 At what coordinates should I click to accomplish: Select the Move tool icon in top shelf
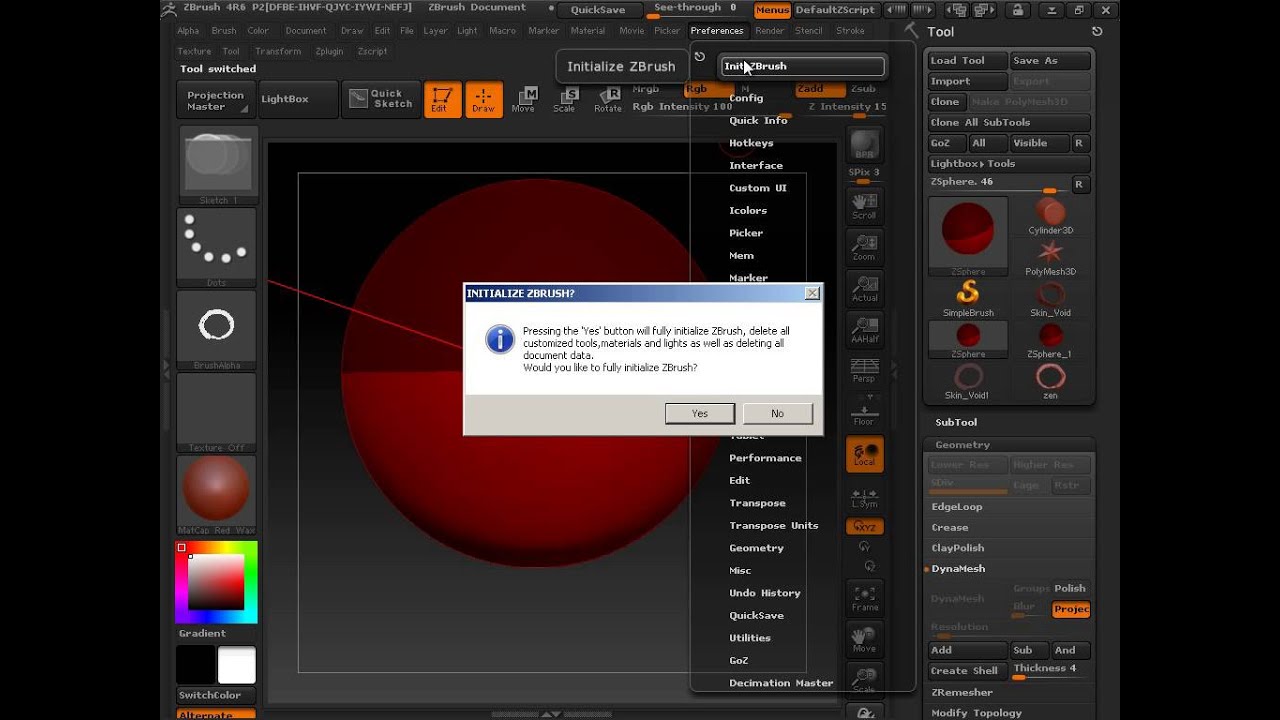[524, 100]
